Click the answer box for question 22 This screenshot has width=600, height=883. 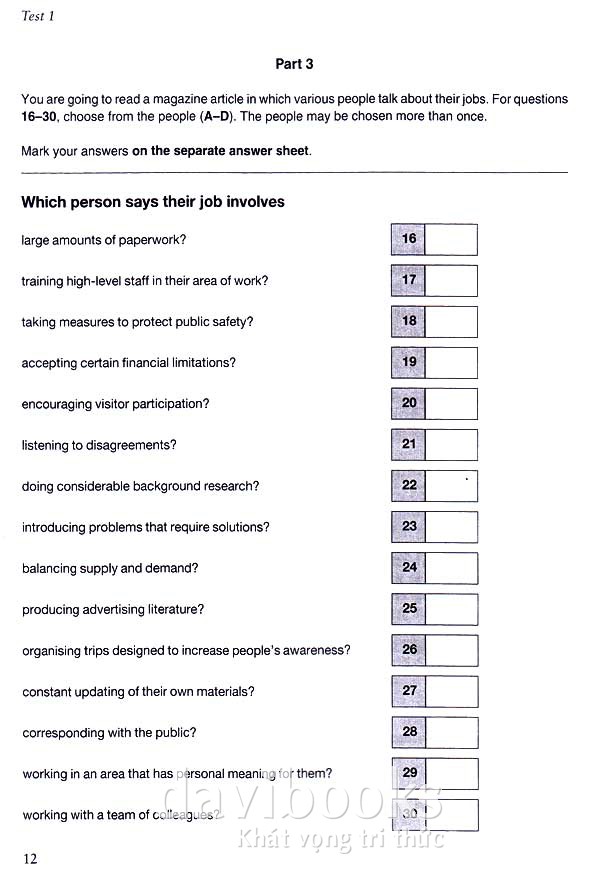(x=451, y=486)
